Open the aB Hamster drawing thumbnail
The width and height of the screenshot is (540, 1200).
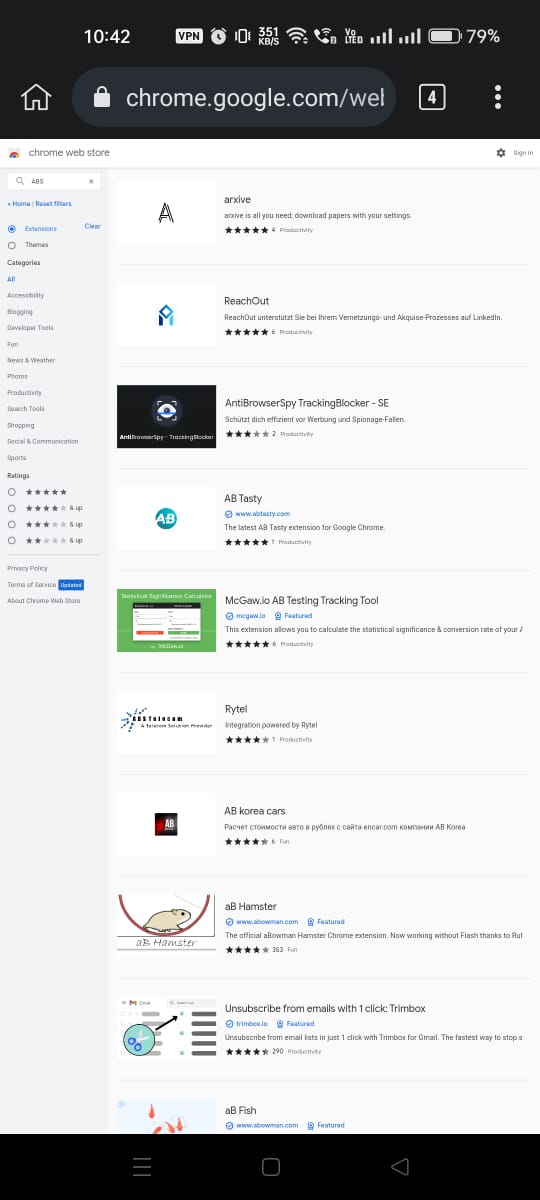[166, 926]
